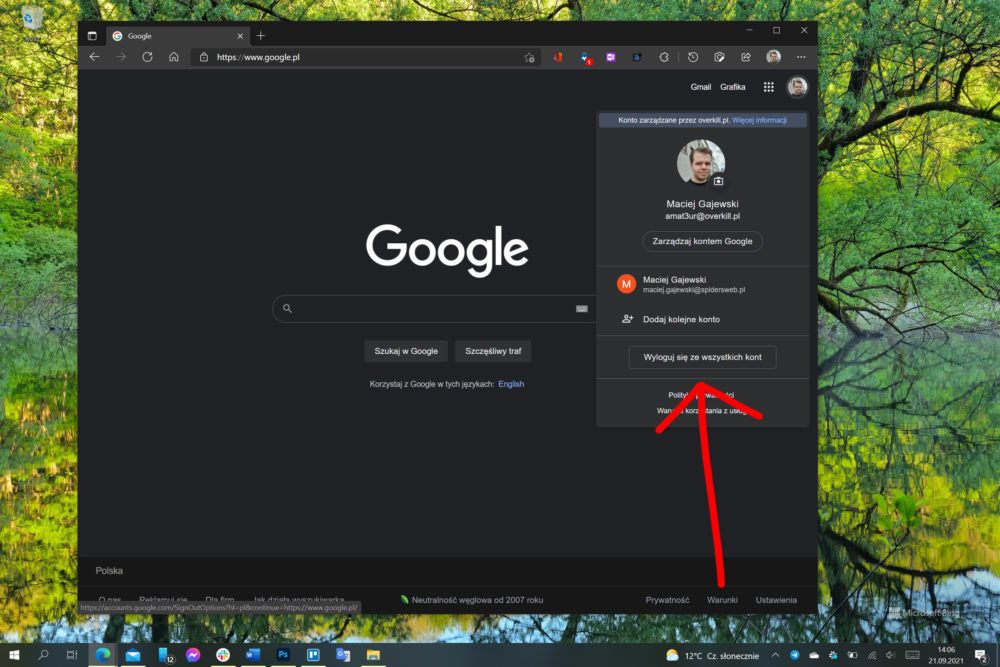Click Więcej informacji link
This screenshot has width=1000, height=667.
(x=759, y=120)
